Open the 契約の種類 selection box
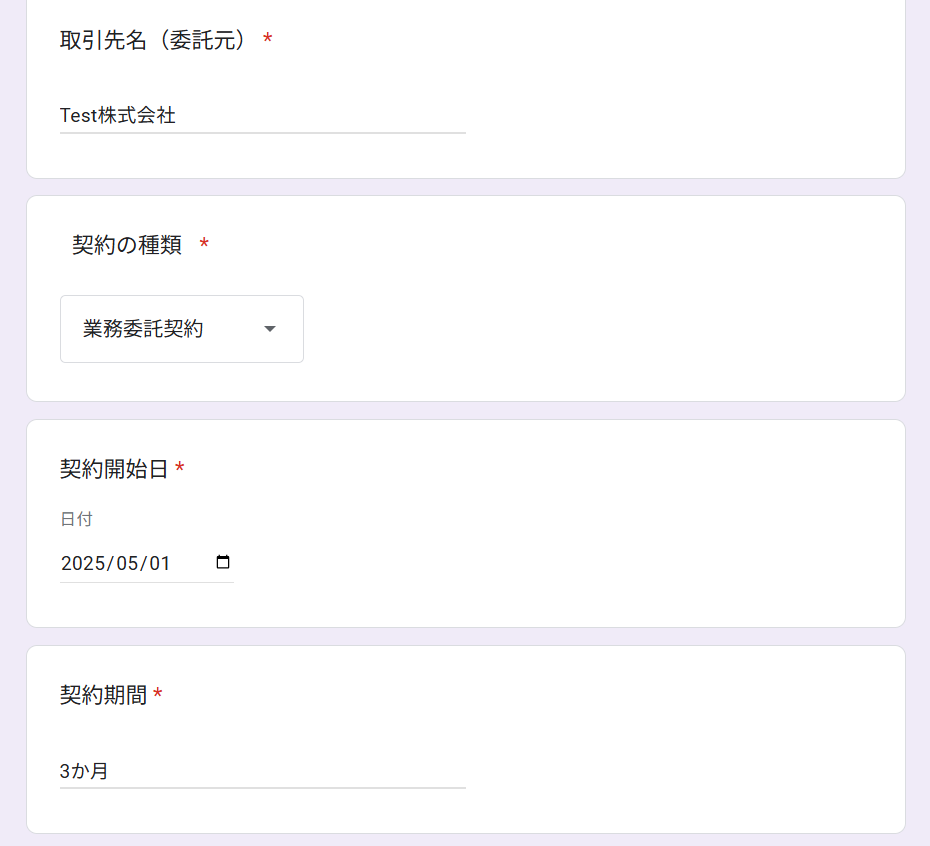The image size is (930, 846). click(x=181, y=329)
